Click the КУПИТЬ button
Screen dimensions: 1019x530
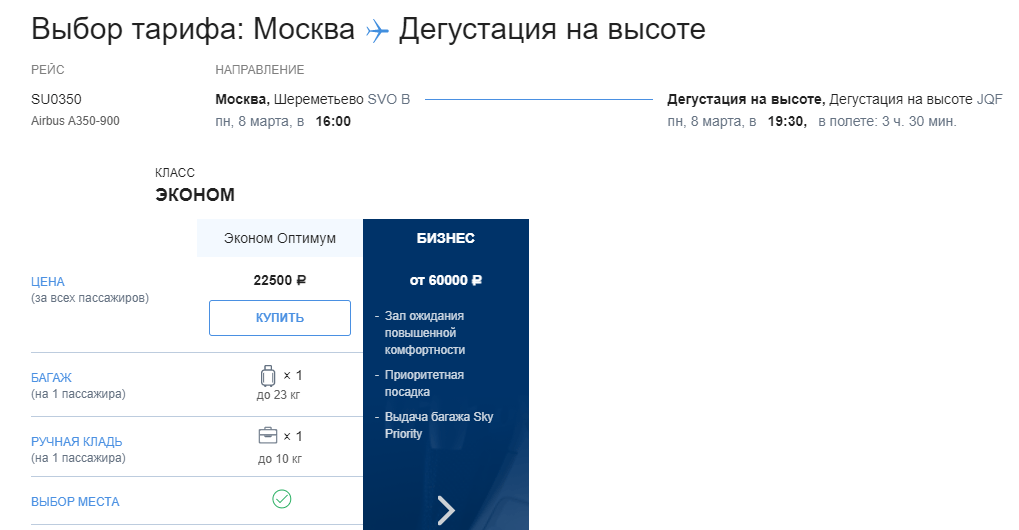(x=280, y=318)
